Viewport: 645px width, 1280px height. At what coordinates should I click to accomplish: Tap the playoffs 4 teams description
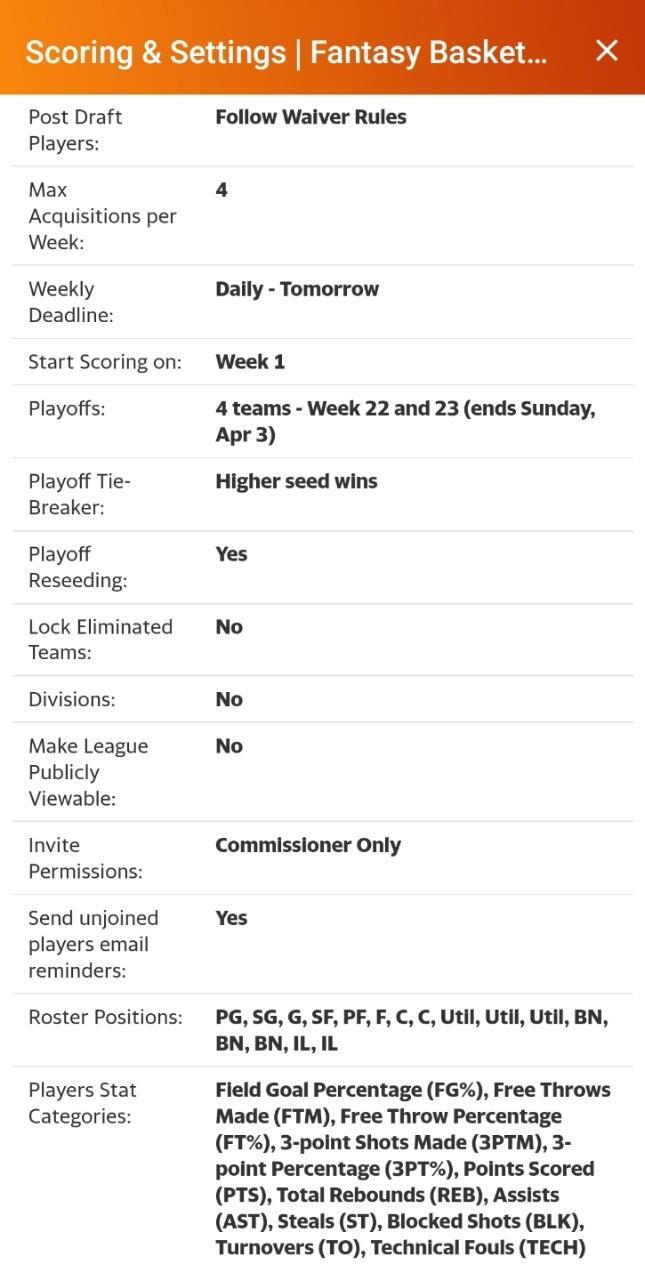coord(405,421)
